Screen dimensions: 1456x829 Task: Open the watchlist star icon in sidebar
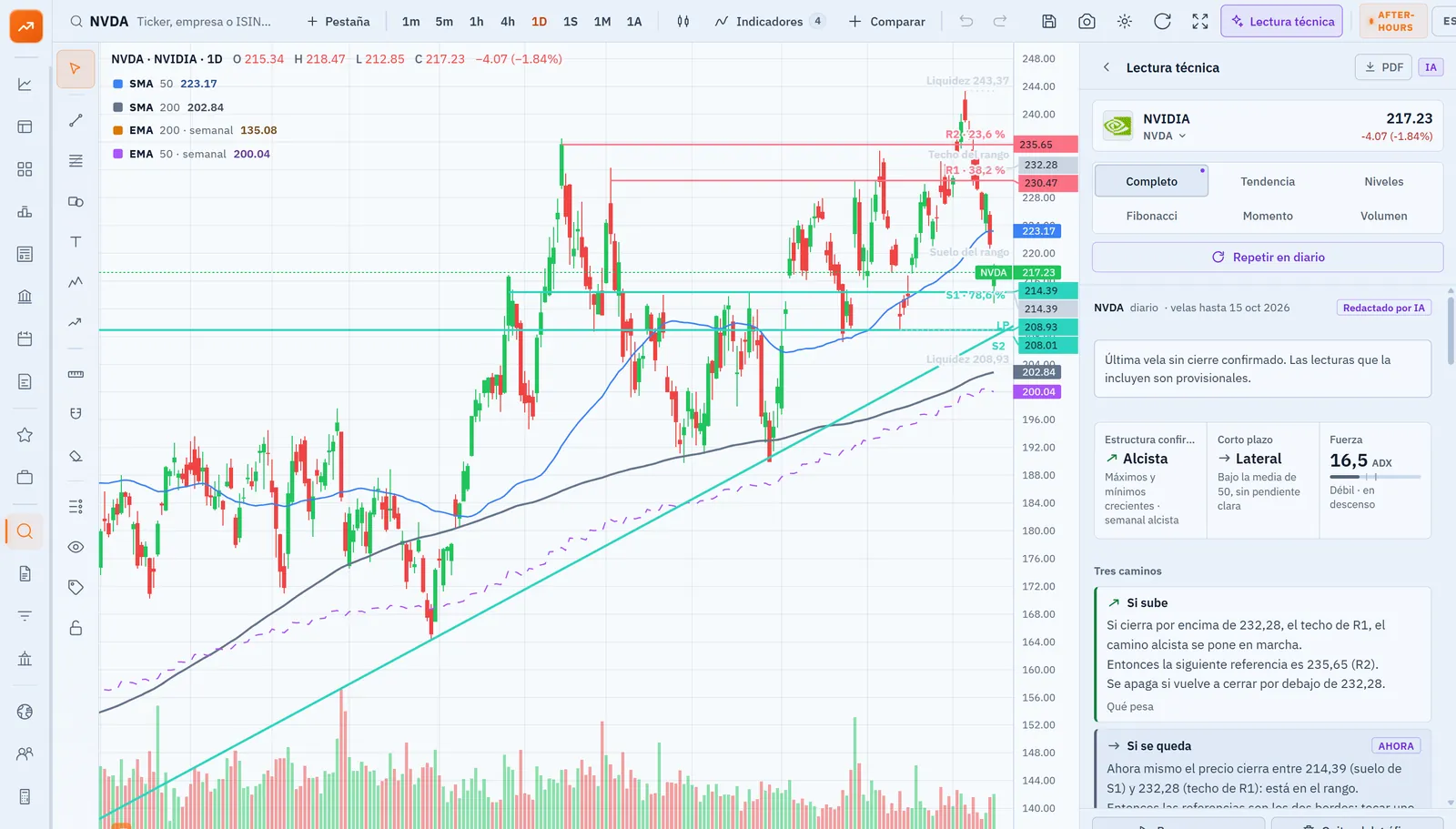click(25, 435)
